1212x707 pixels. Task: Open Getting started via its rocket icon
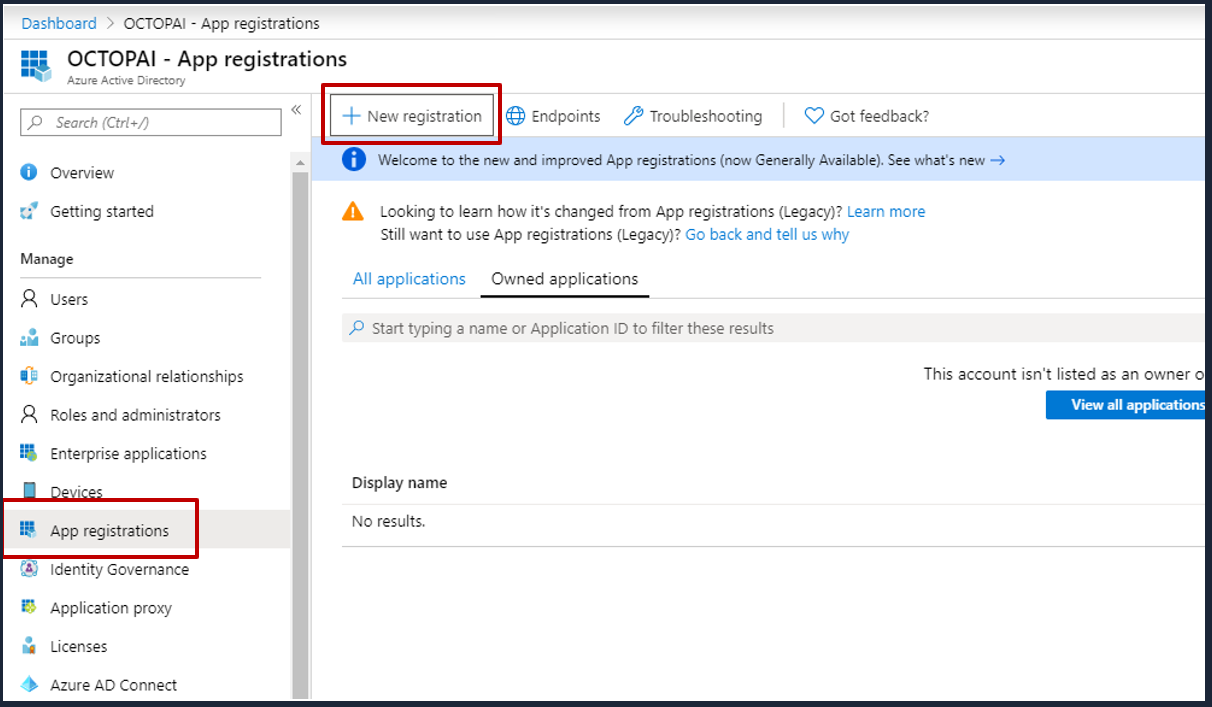click(x=29, y=212)
